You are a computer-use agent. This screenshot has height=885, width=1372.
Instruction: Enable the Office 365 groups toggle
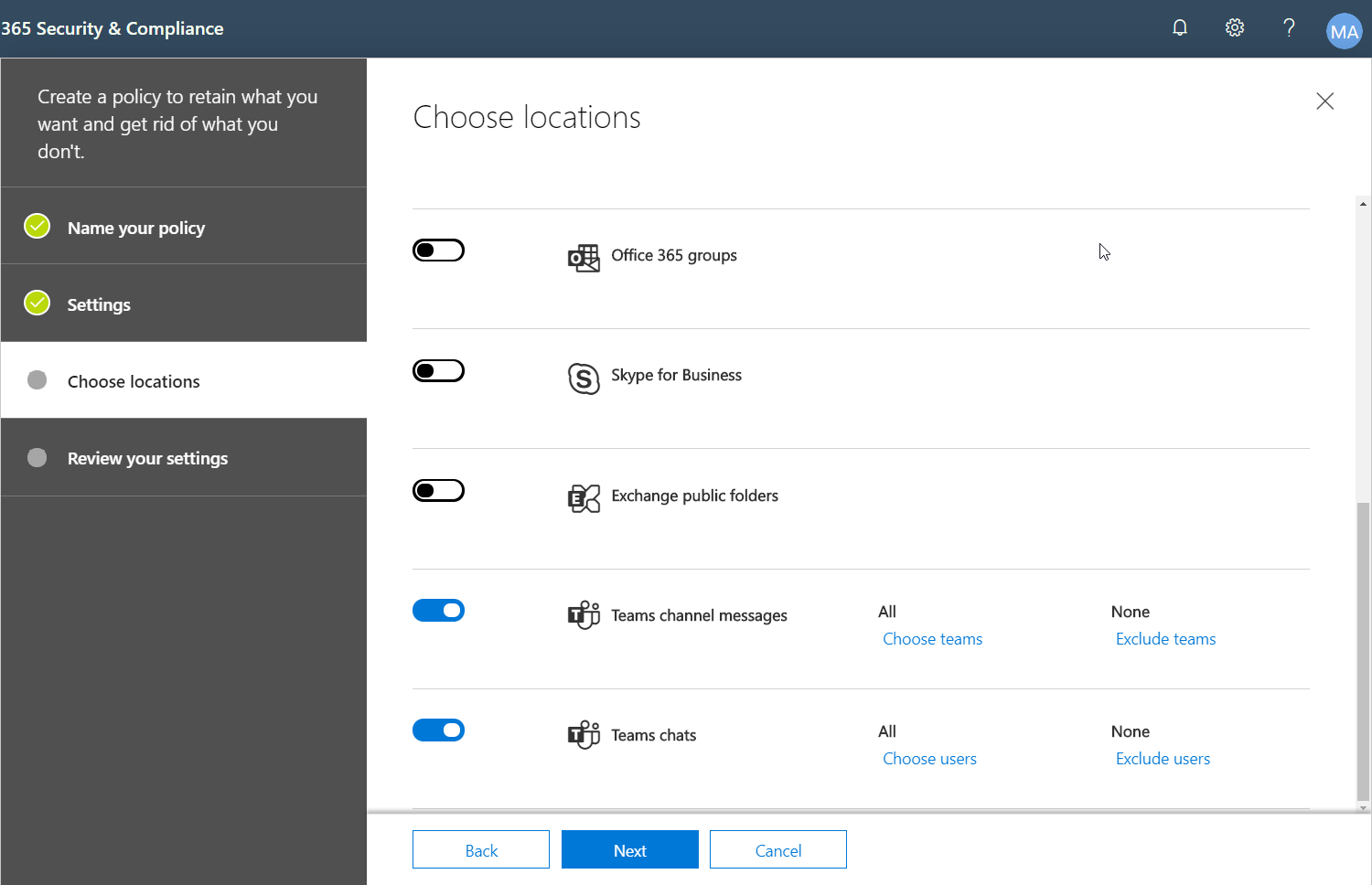pyautogui.click(x=438, y=250)
